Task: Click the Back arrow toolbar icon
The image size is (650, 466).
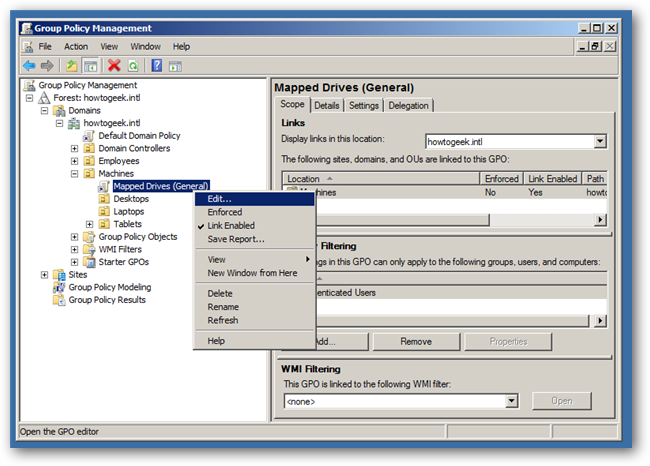Action: click(x=29, y=66)
